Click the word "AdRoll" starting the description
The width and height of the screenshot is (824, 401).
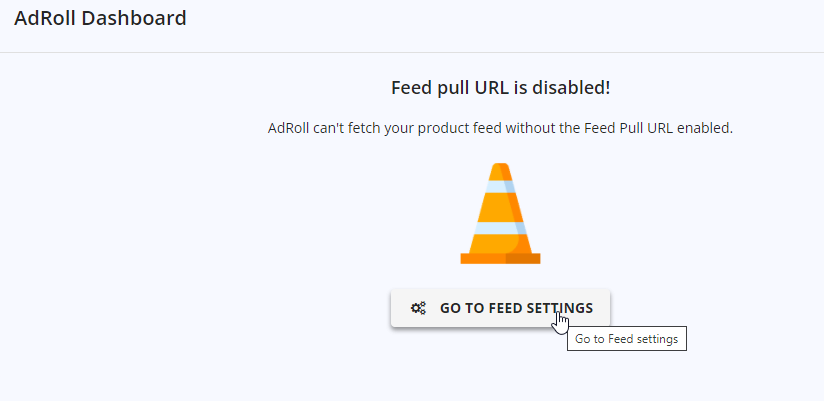click(x=290, y=128)
